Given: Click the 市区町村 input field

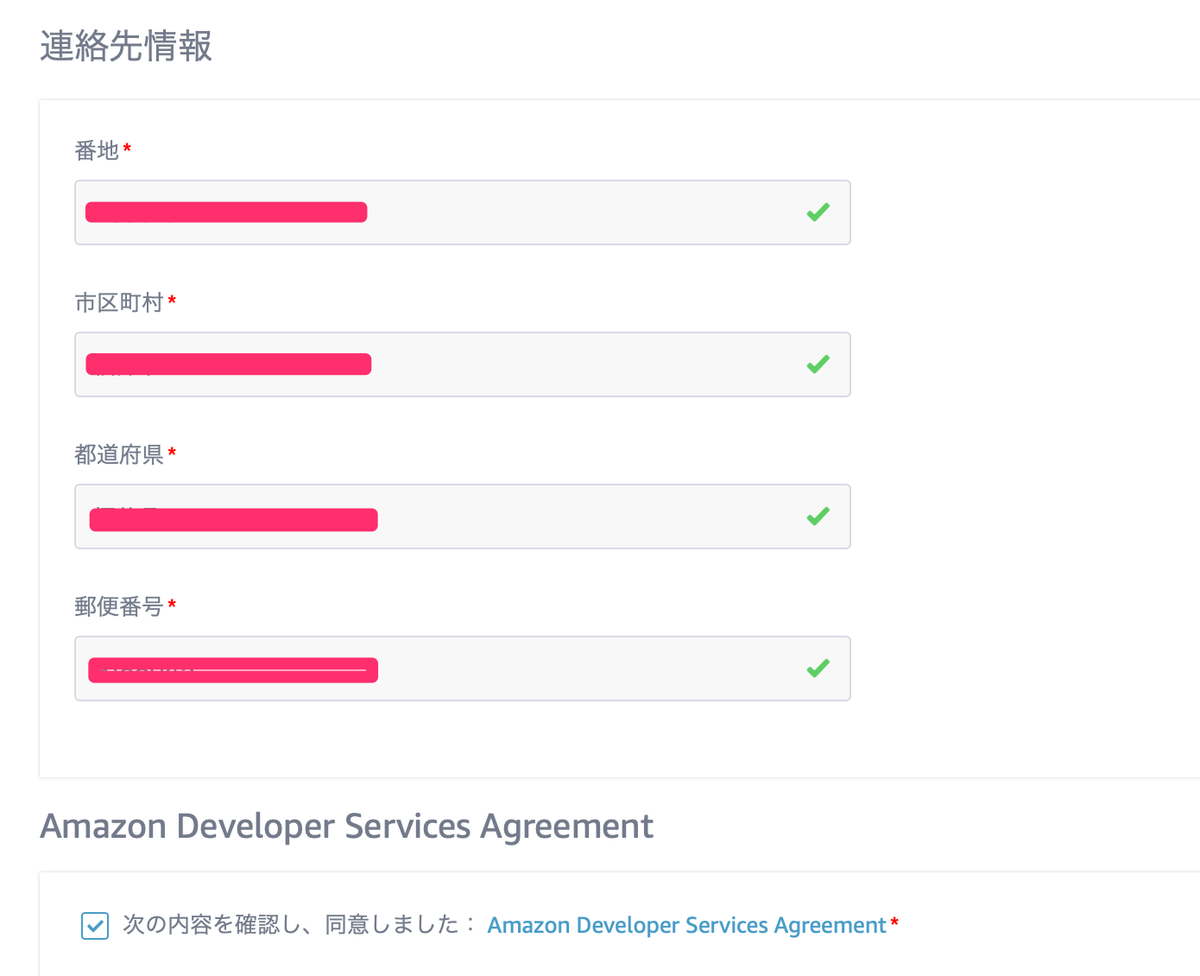Looking at the screenshot, I should click(462, 364).
